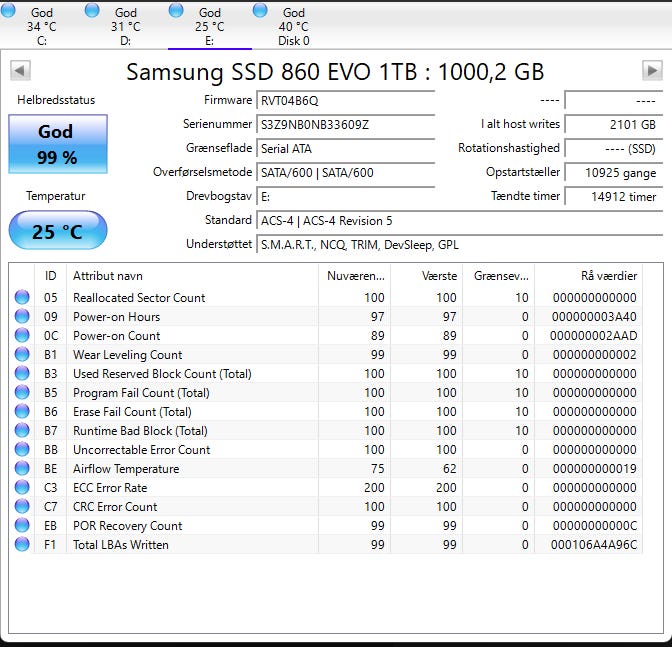Screen dimensions: 672x647
Task: Click the 'Rå værdier' column header
Action: coord(608,275)
